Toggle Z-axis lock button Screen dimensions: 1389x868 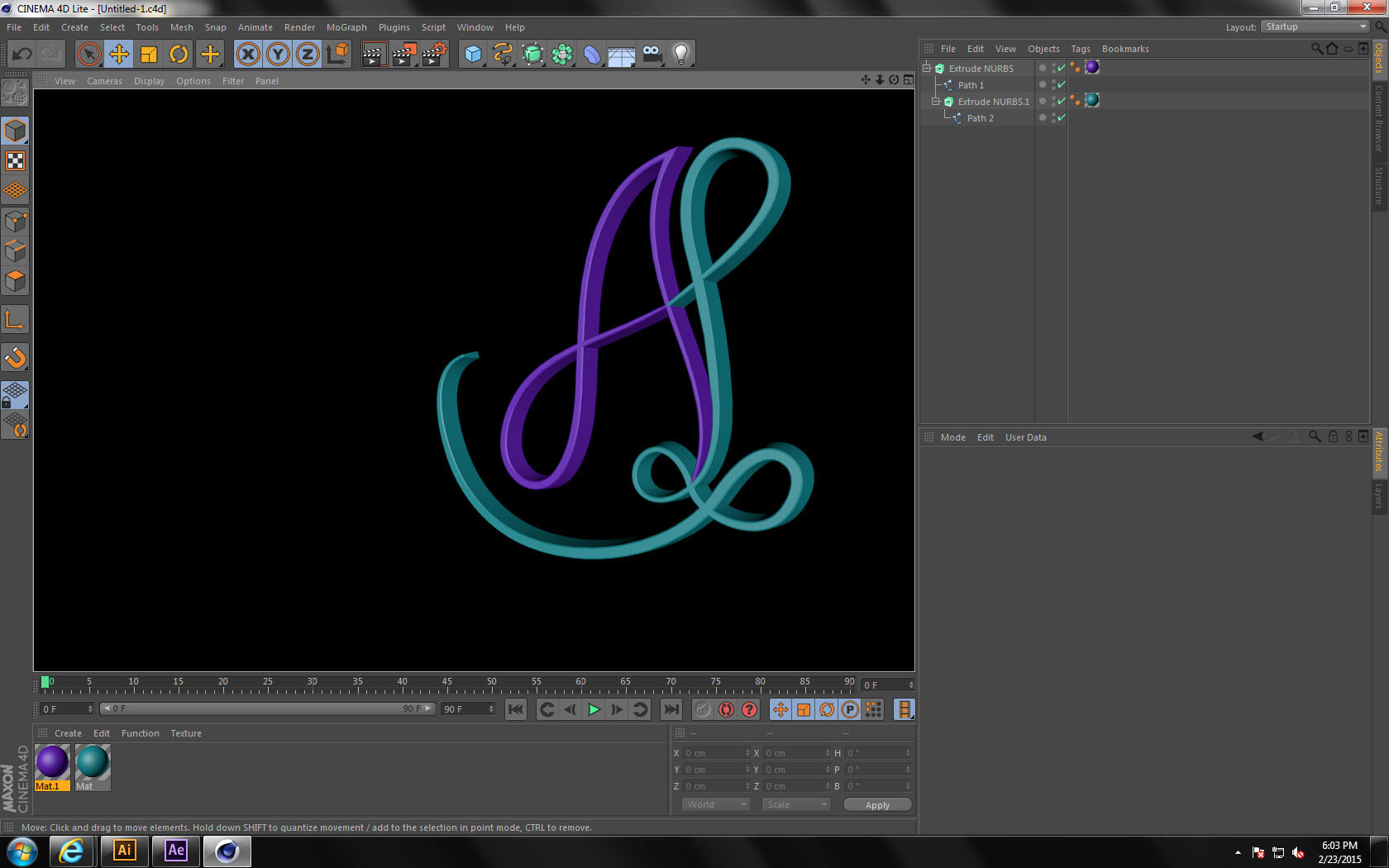click(308, 55)
